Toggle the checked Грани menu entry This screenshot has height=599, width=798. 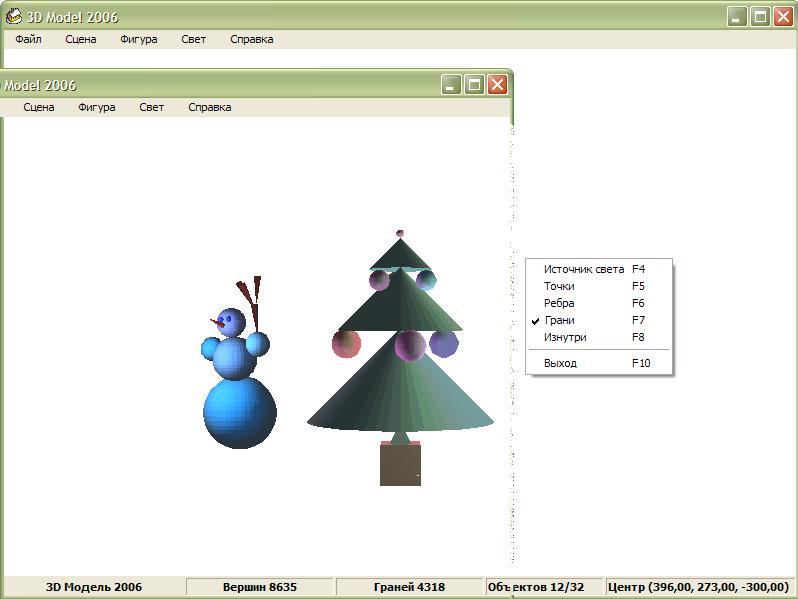click(x=599, y=320)
